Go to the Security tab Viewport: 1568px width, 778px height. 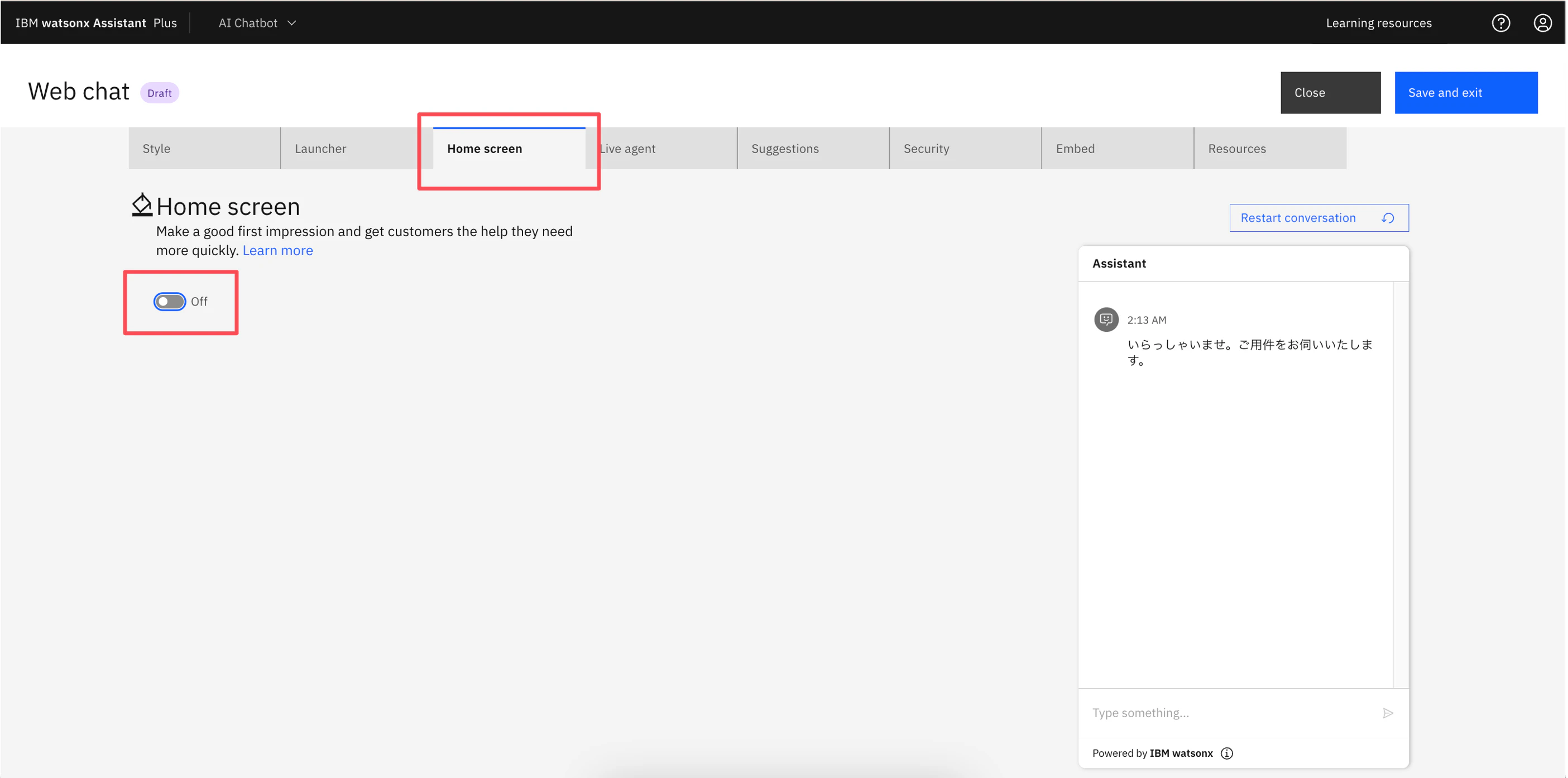click(x=965, y=149)
